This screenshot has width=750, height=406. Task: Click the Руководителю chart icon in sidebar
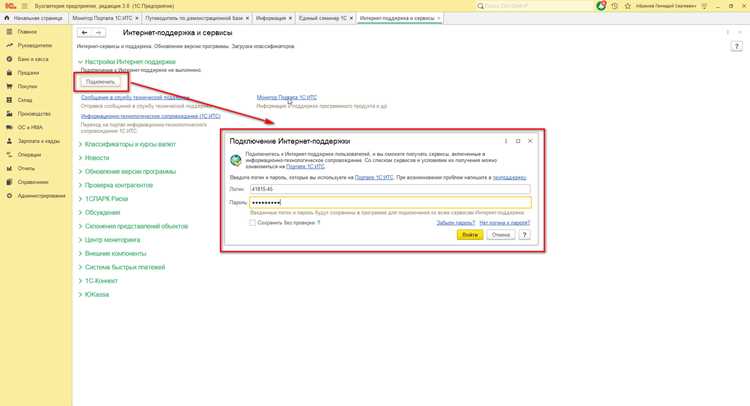pos(9,45)
